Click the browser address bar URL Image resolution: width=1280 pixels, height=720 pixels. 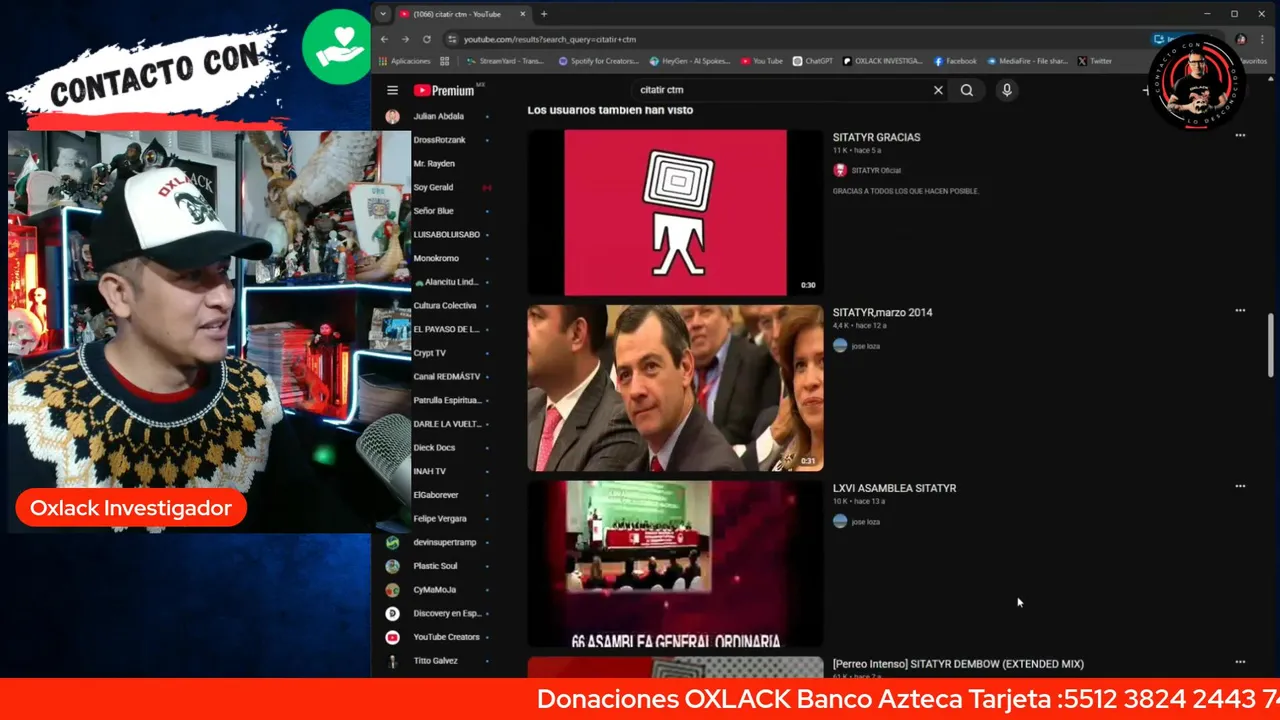[550, 39]
